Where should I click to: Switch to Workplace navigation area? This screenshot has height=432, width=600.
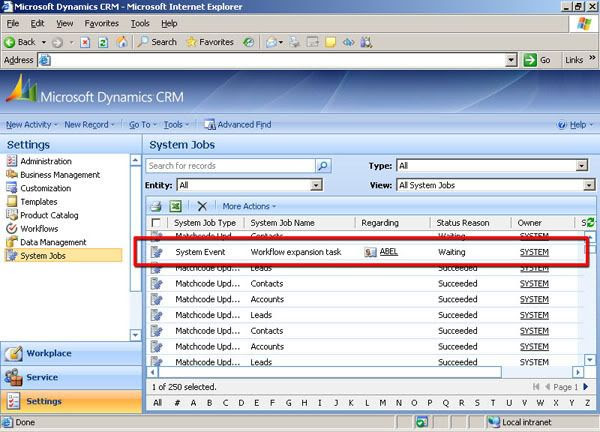pyautogui.click(x=71, y=353)
